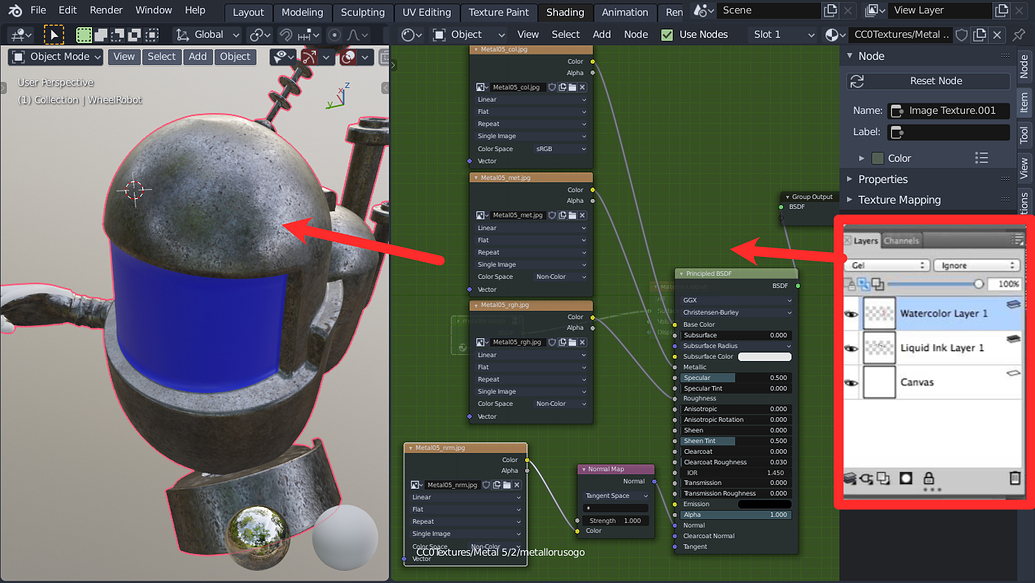Open the node editor Node menu
The width and height of the screenshot is (1035, 583).
coord(636,34)
